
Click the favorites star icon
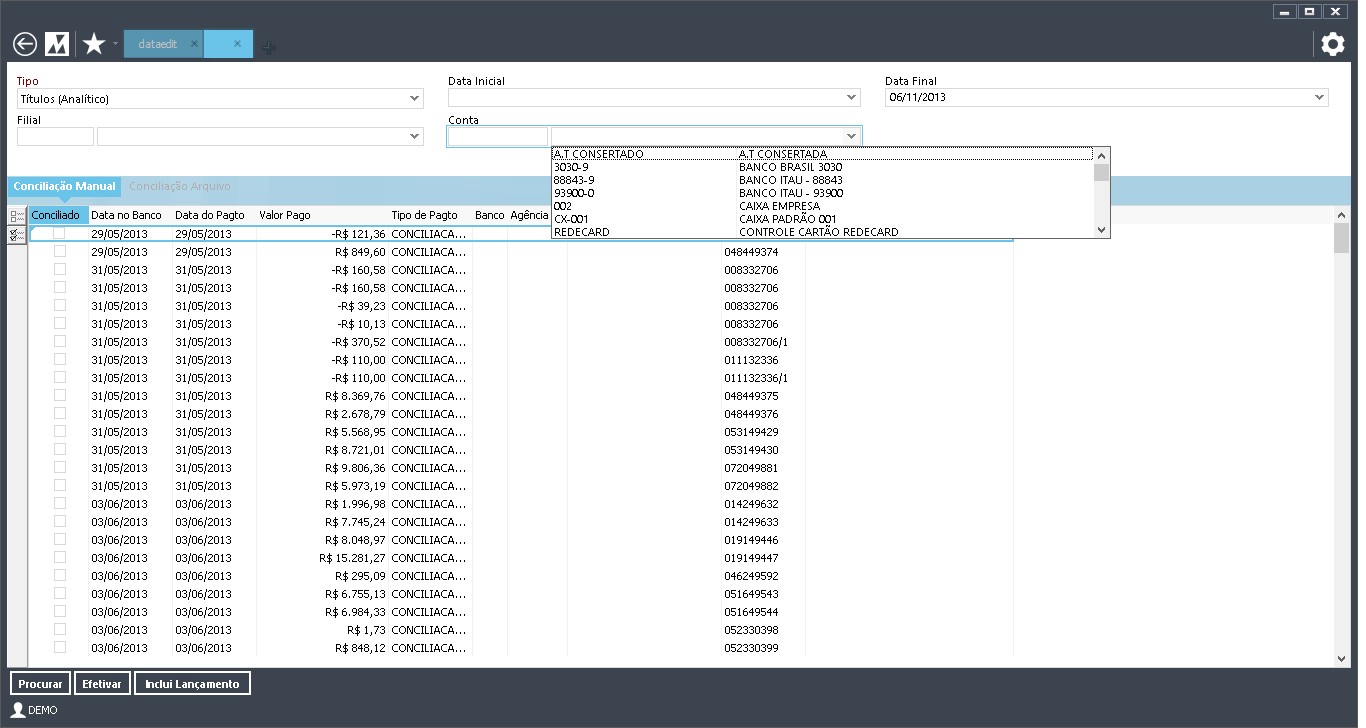pyautogui.click(x=94, y=44)
